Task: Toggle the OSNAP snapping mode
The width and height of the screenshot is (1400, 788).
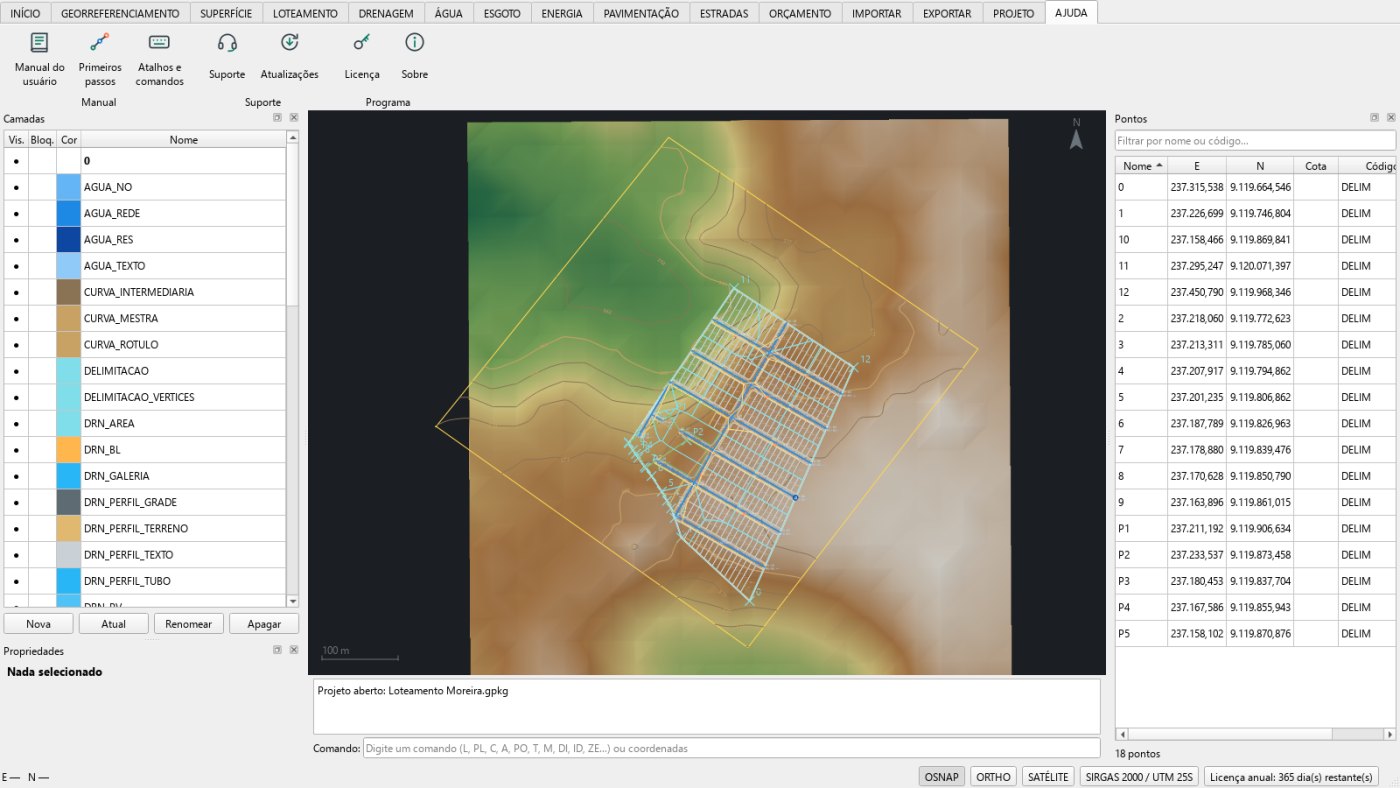Action: tap(942, 777)
